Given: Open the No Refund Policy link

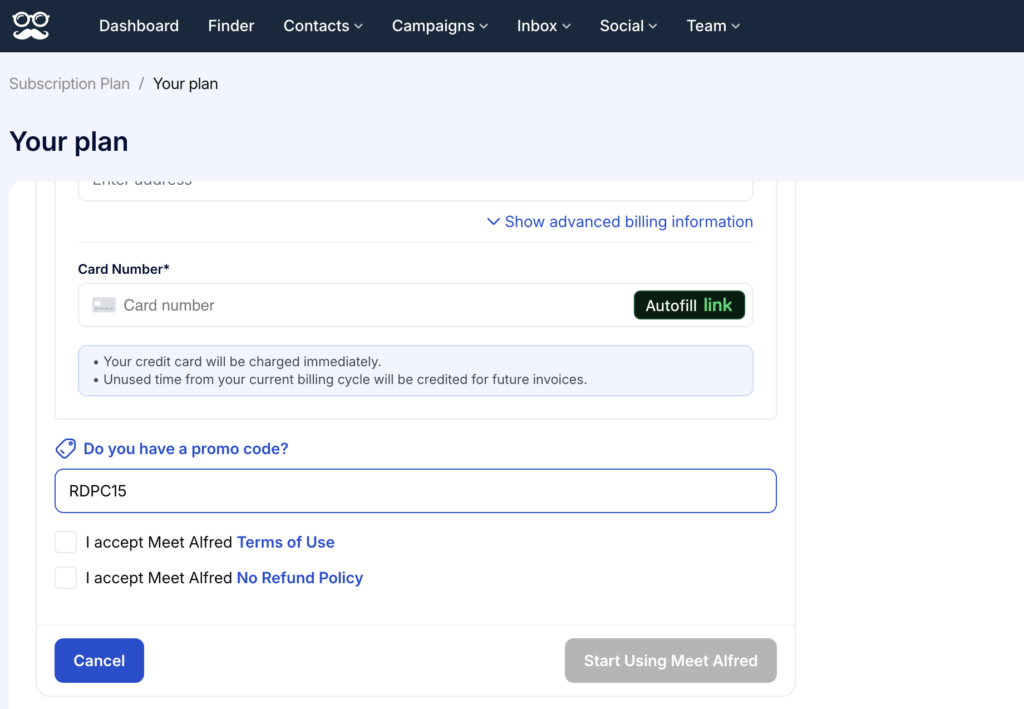Looking at the screenshot, I should coord(299,578).
